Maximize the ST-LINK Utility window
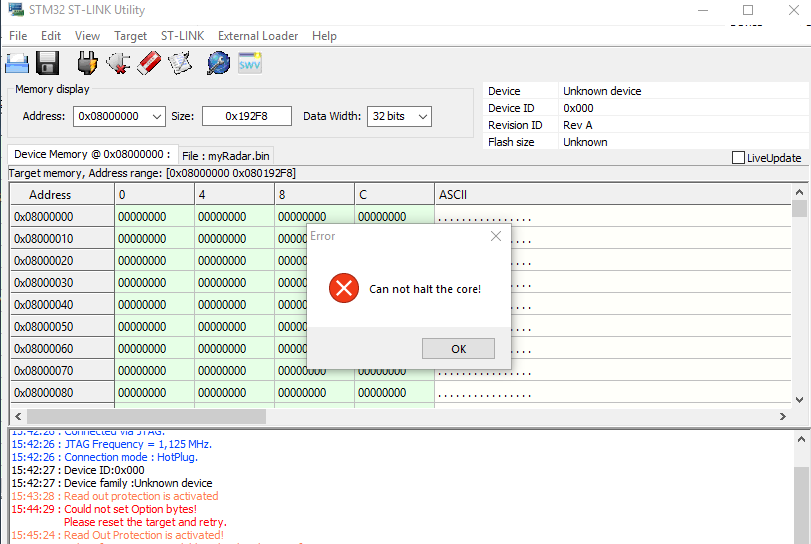This screenshot has height=544, width=811. point(748,10)
